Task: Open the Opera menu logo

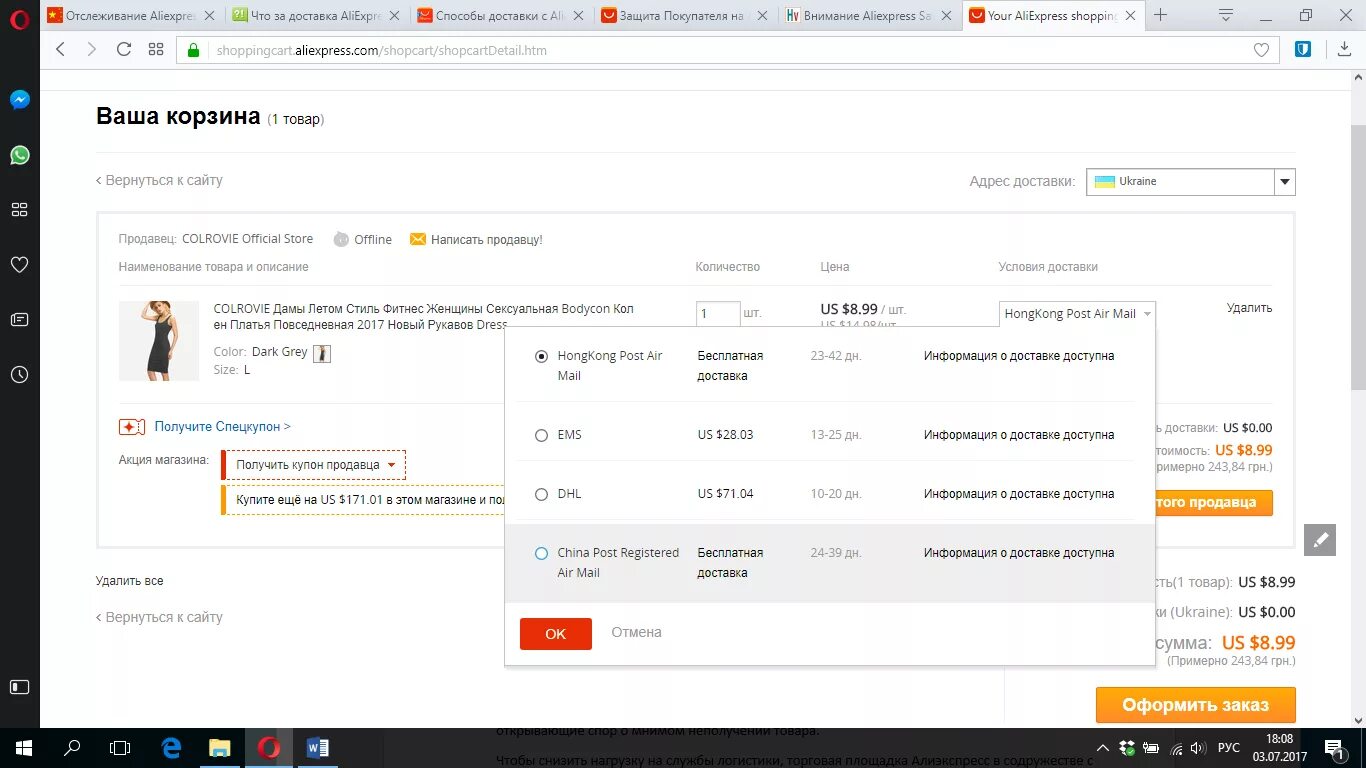Action: point(19,18)
